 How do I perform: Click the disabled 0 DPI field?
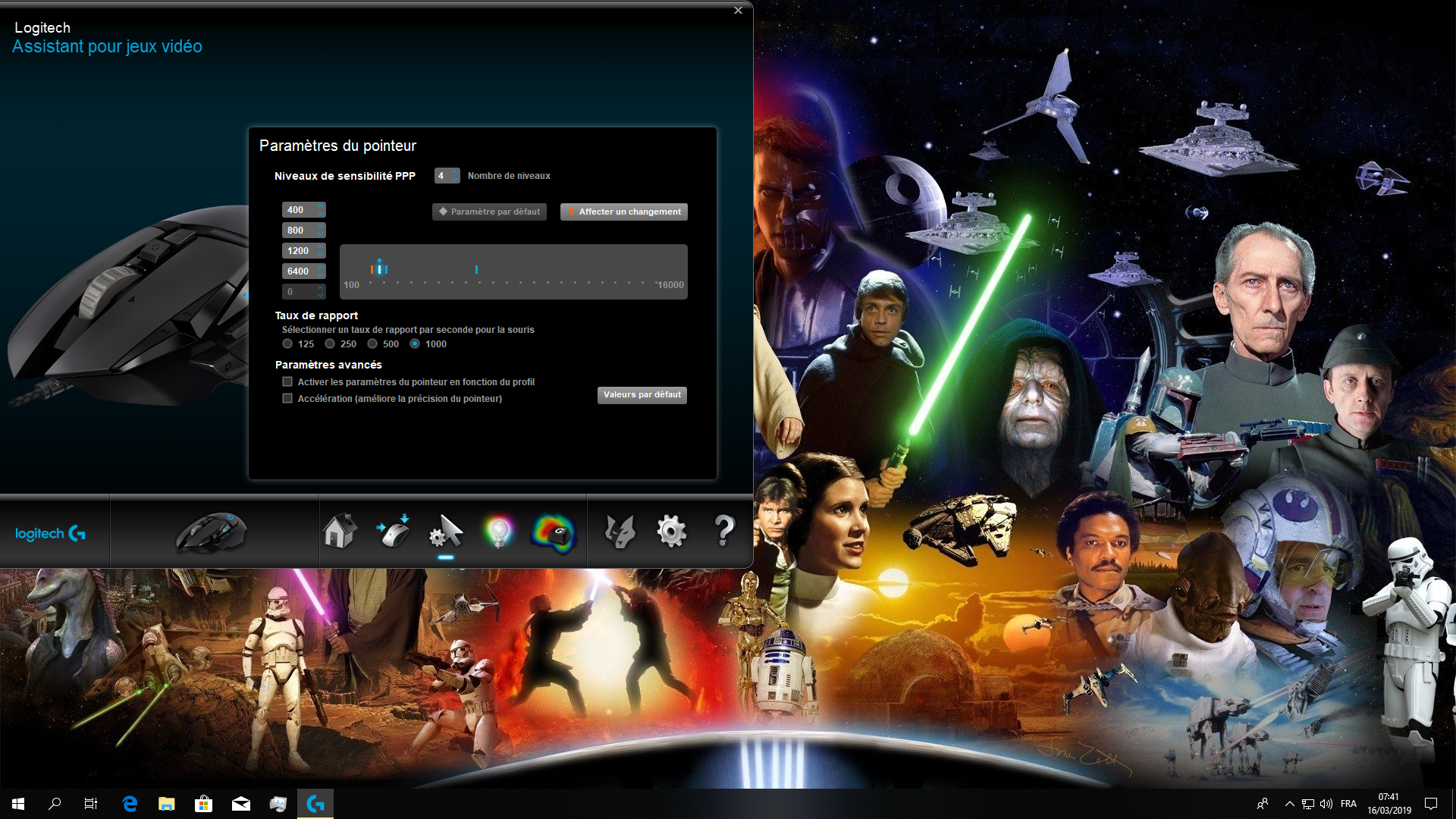(304, 291)
